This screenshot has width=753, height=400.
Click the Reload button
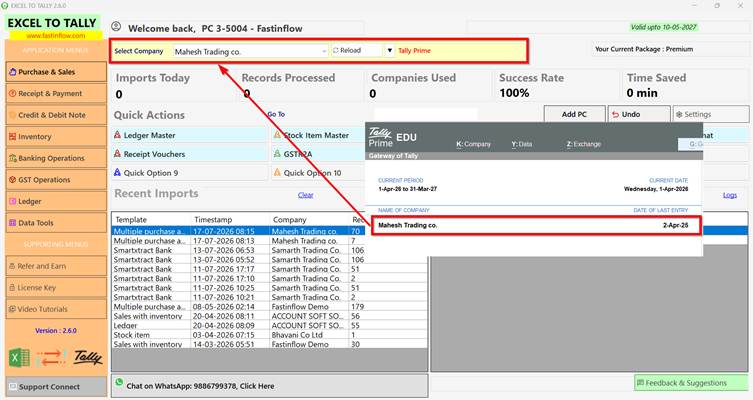point(356,50)
